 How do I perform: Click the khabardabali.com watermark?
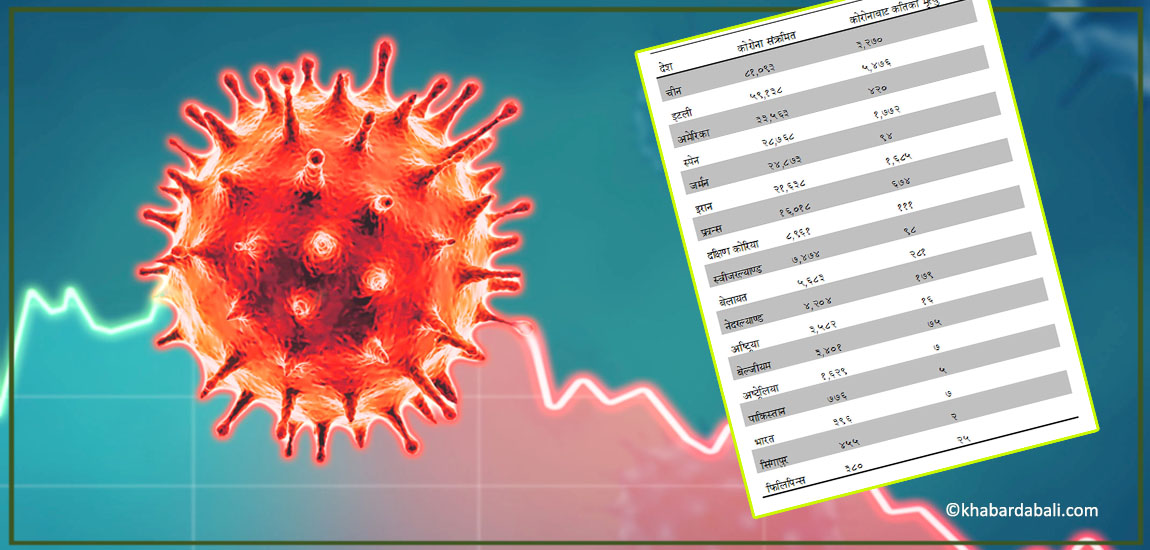point(1021,510)
